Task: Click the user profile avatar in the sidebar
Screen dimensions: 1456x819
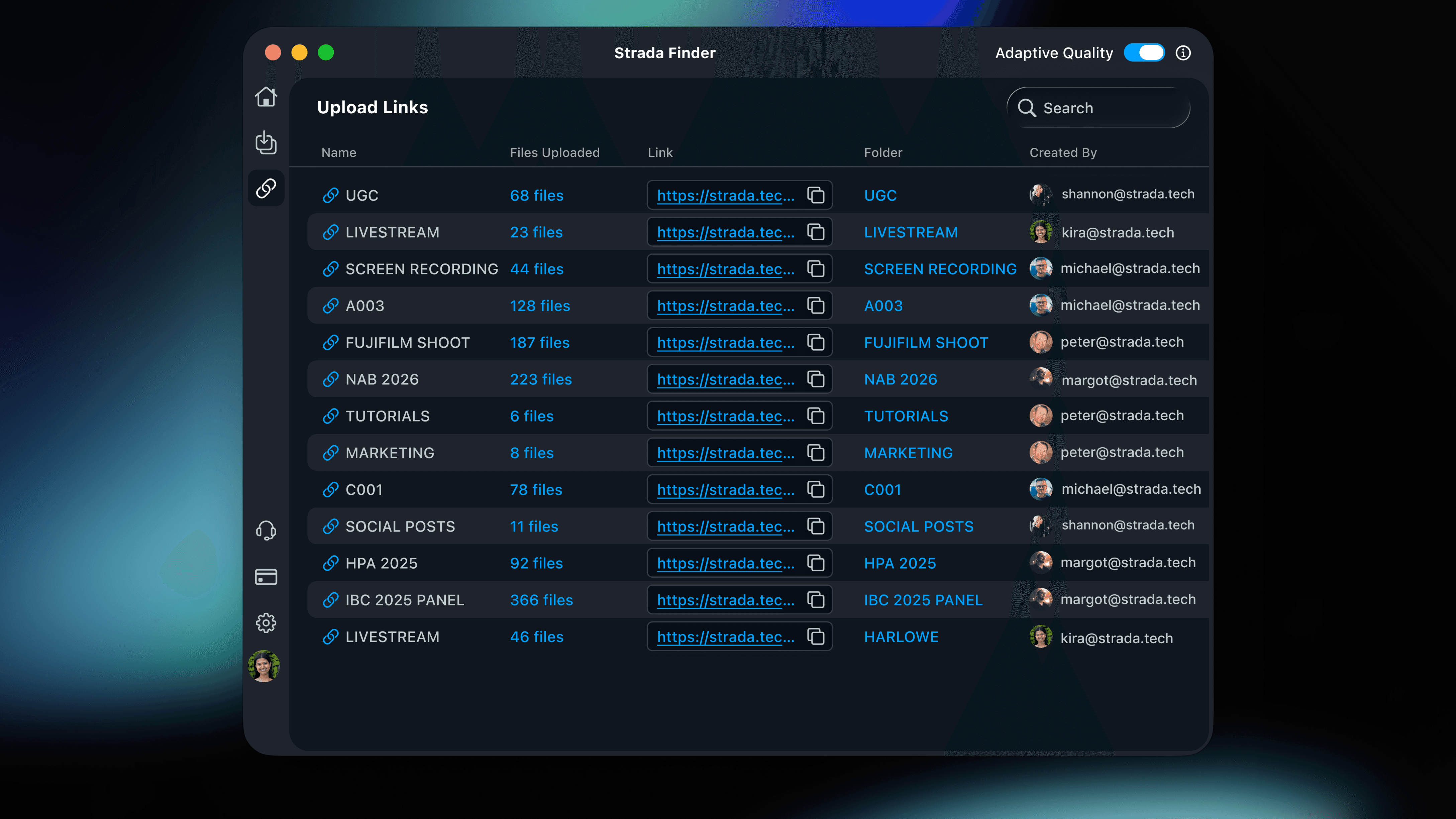Action: [x=264, y=667]
